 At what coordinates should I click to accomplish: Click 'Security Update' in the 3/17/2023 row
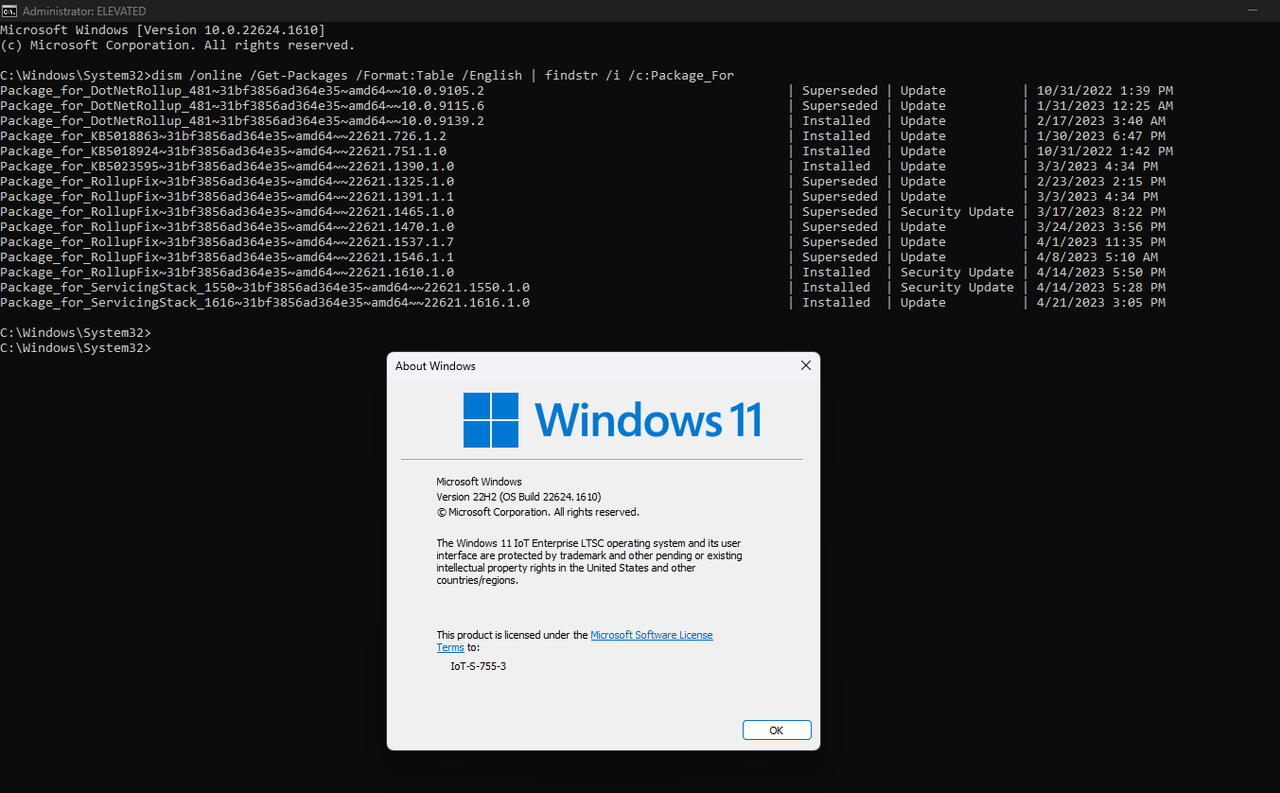(957, 211)
